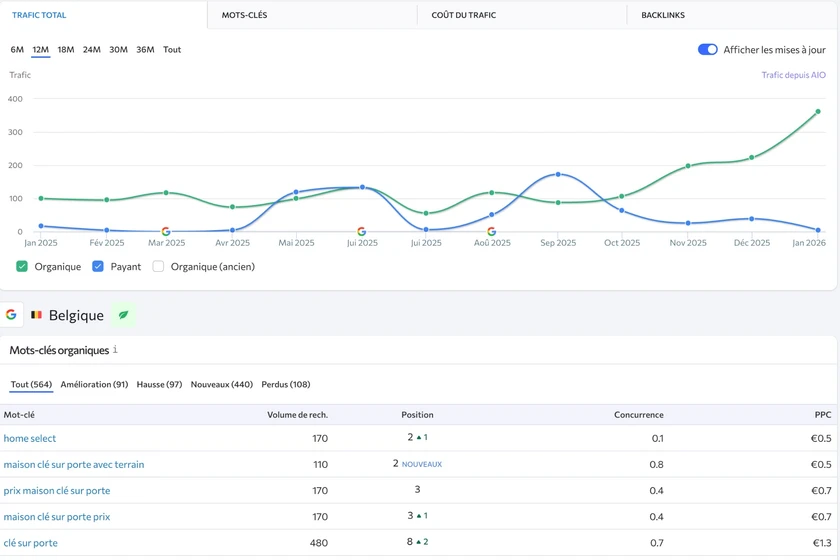Uncheck the Organique checkbox

[22, 267]
